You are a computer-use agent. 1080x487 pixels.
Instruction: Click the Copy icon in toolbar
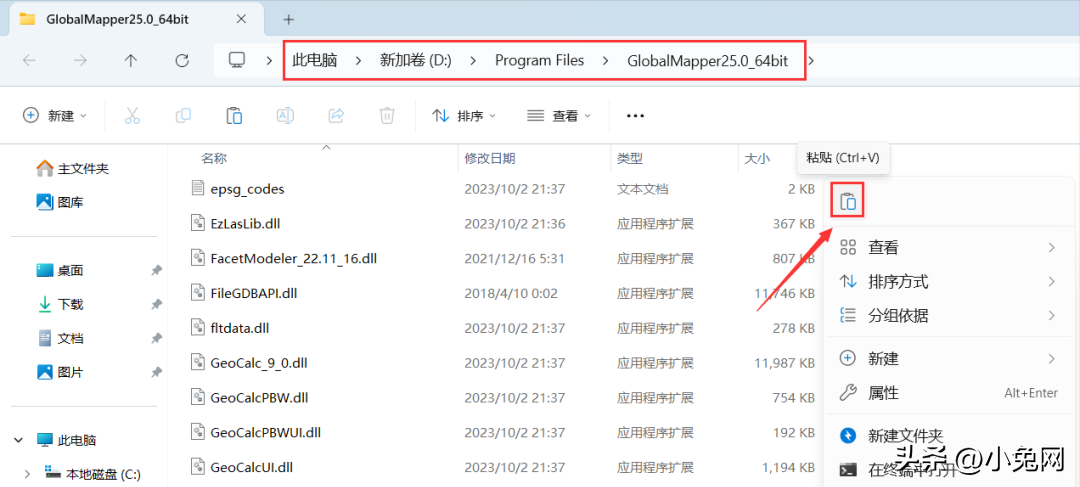pos(183,116)
